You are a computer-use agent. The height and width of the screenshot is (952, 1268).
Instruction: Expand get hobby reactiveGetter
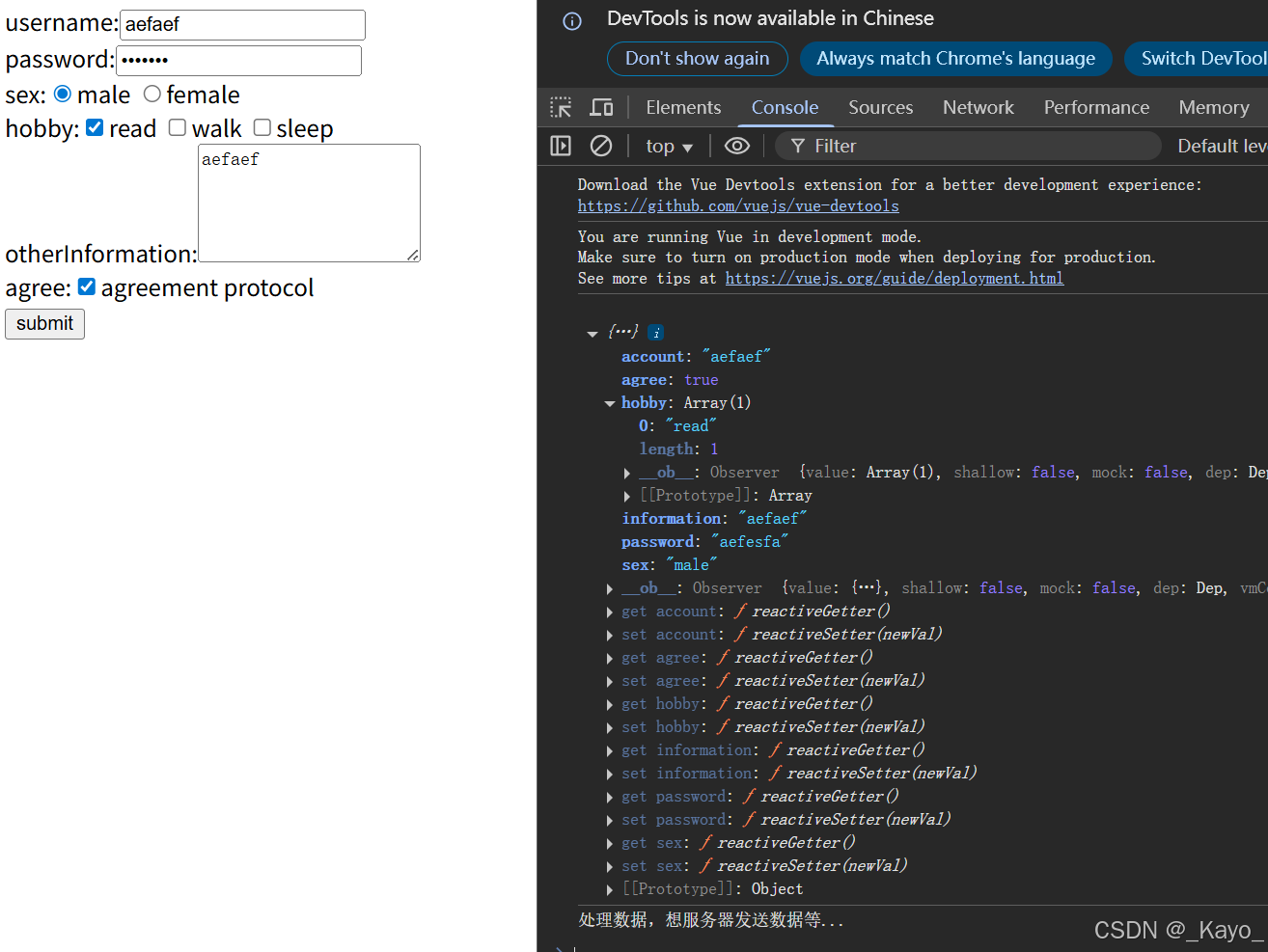coord(610,704)
